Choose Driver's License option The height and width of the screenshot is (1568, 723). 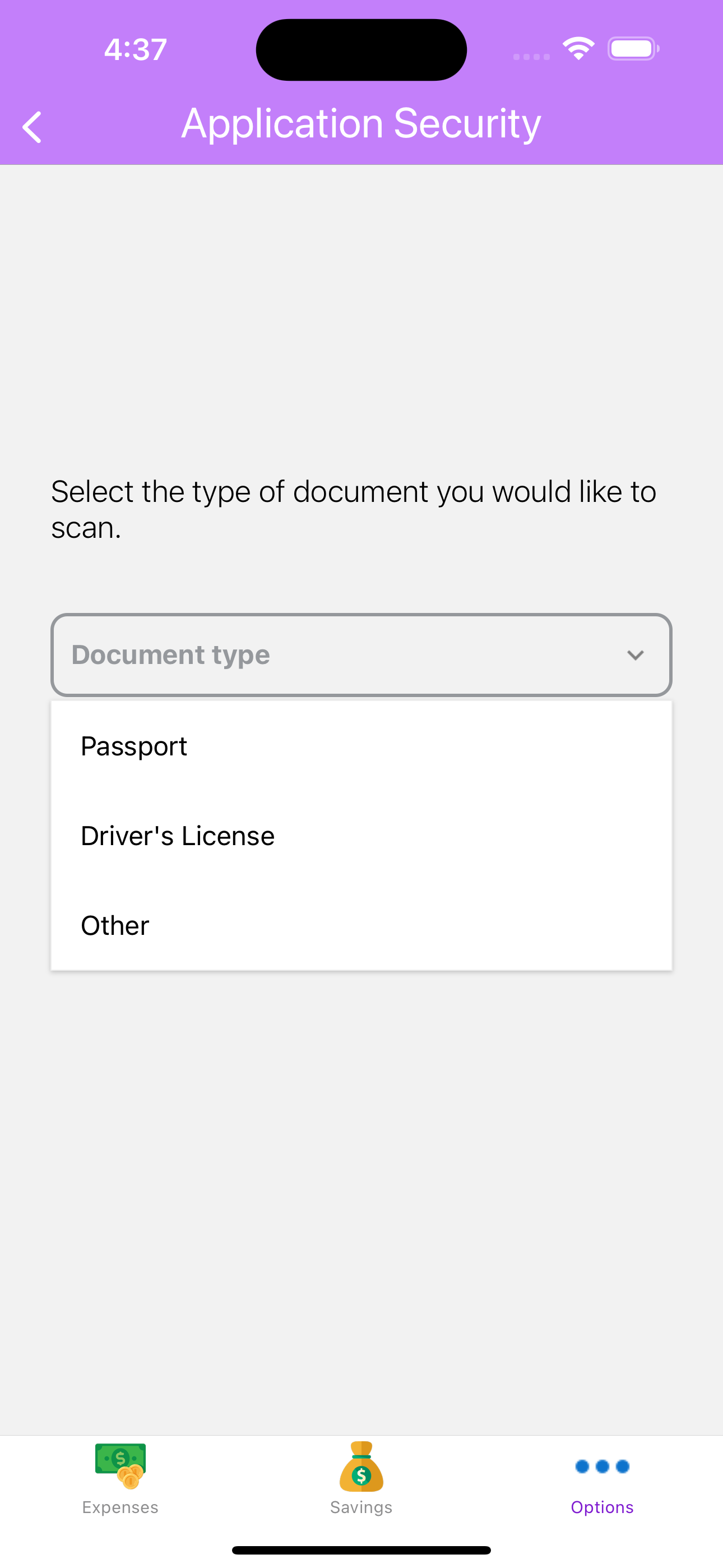(178, 835)
